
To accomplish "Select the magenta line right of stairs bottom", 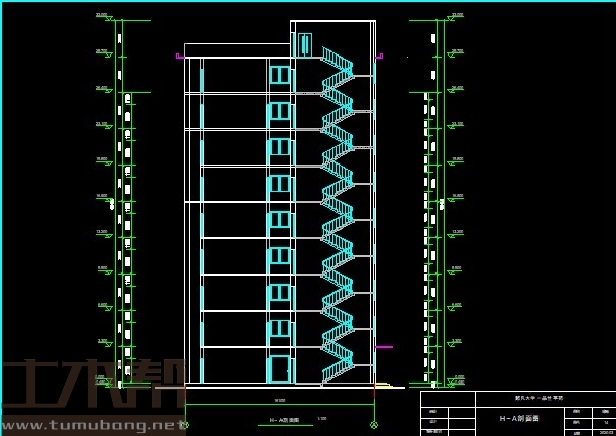I will [384, 347].
